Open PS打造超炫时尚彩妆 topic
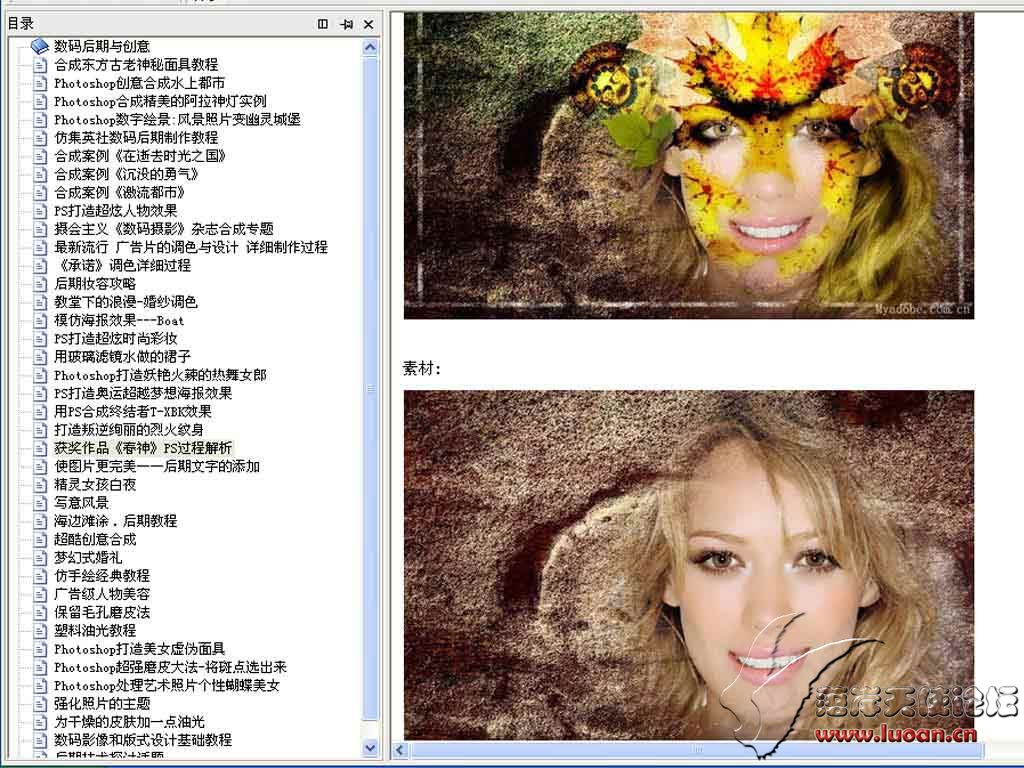This screenshot has width=1024, height=768. [116, 338]
